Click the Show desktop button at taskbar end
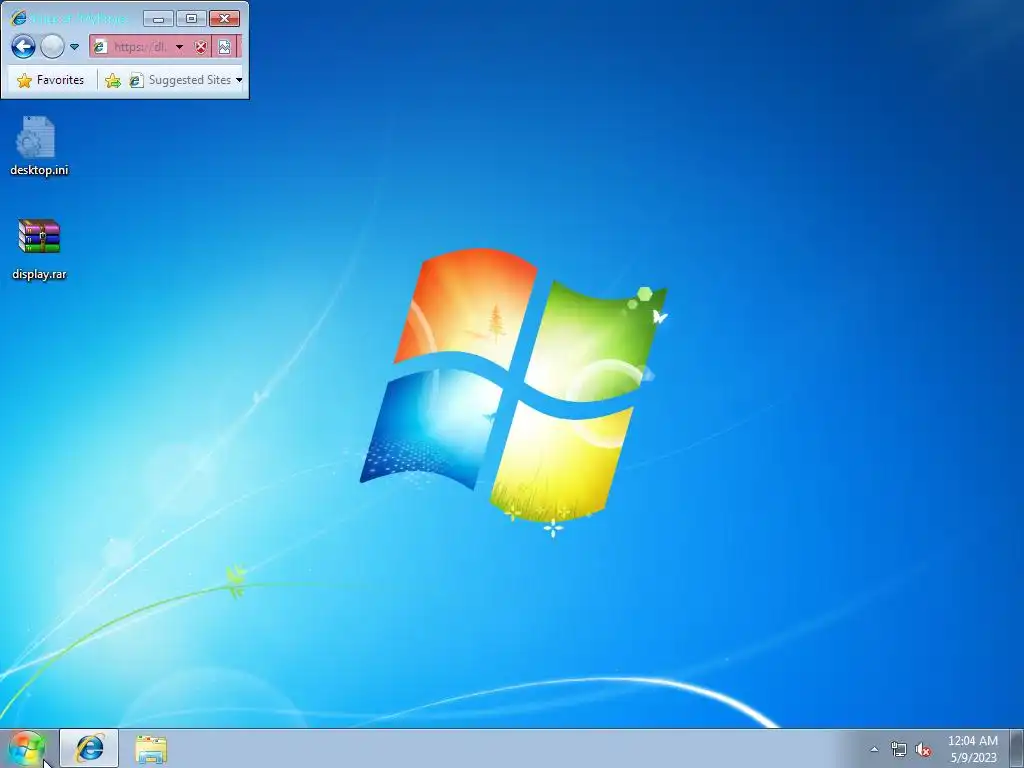Screen dimensions: 1024x768 coord(1016,748)
